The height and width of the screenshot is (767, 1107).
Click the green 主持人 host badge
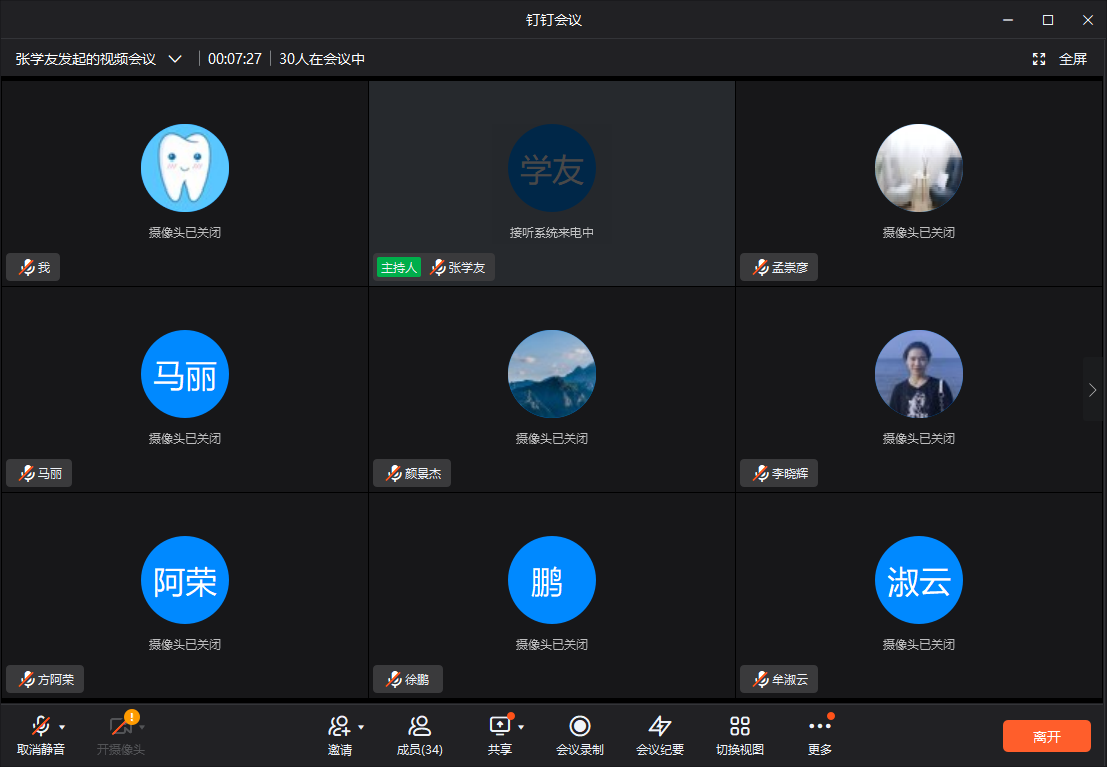click(399, 268)
